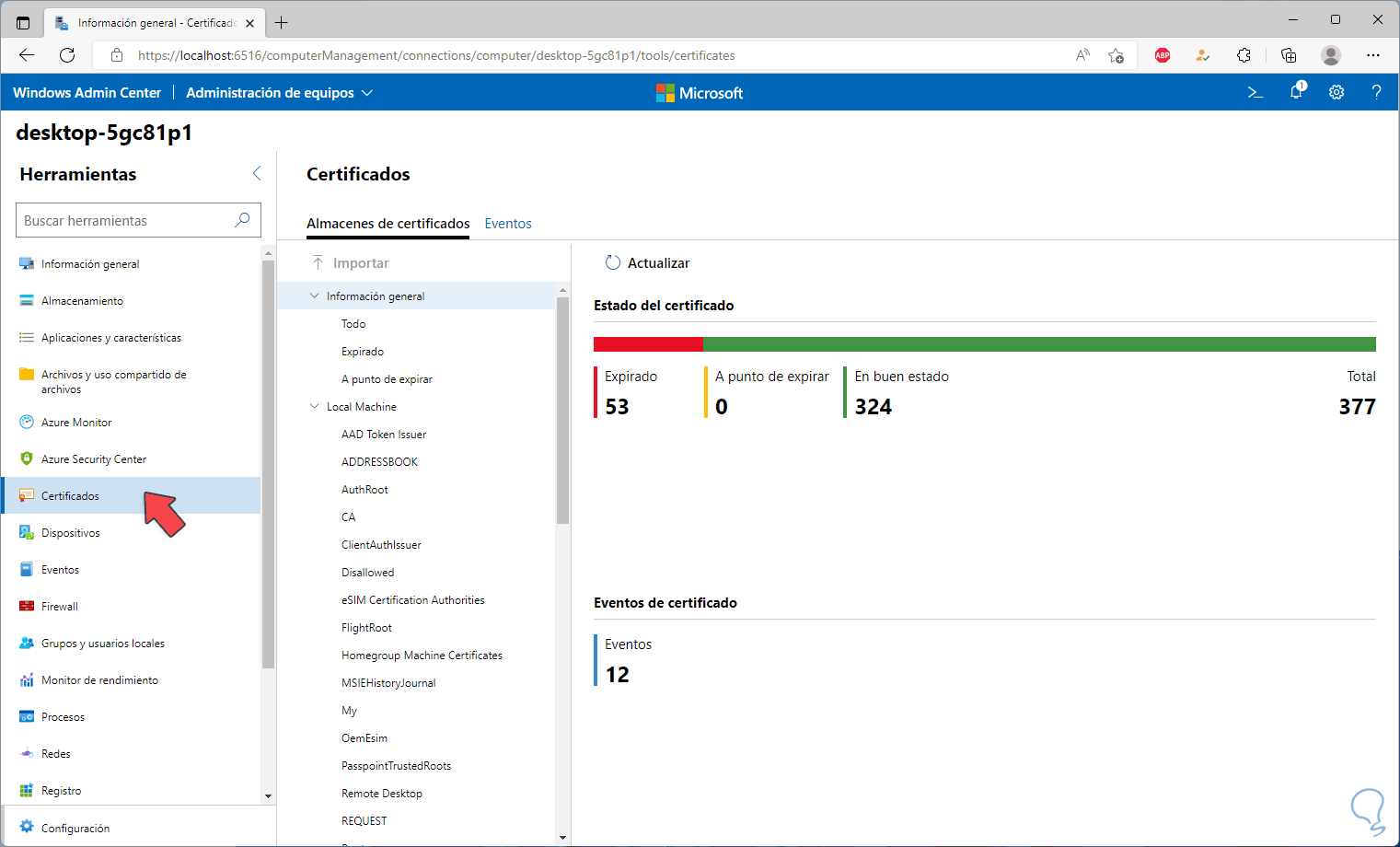1400x847 pixels.
Task: Click the help question mark icon
Action: [1376, 92]
